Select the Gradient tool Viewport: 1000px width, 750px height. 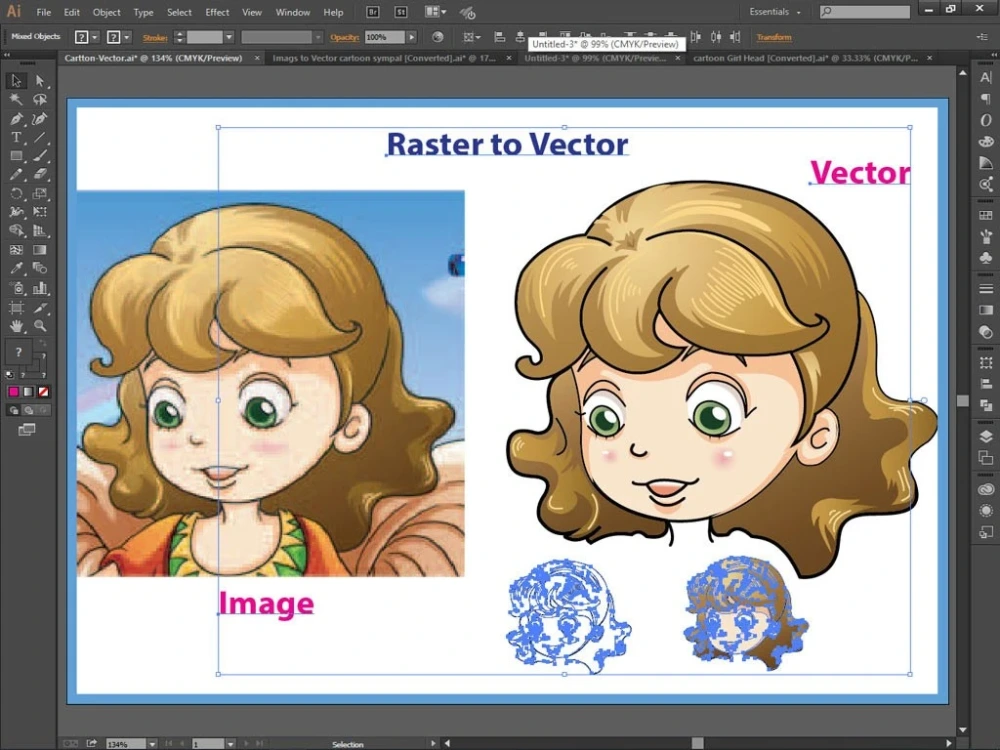tap(40, 250)
